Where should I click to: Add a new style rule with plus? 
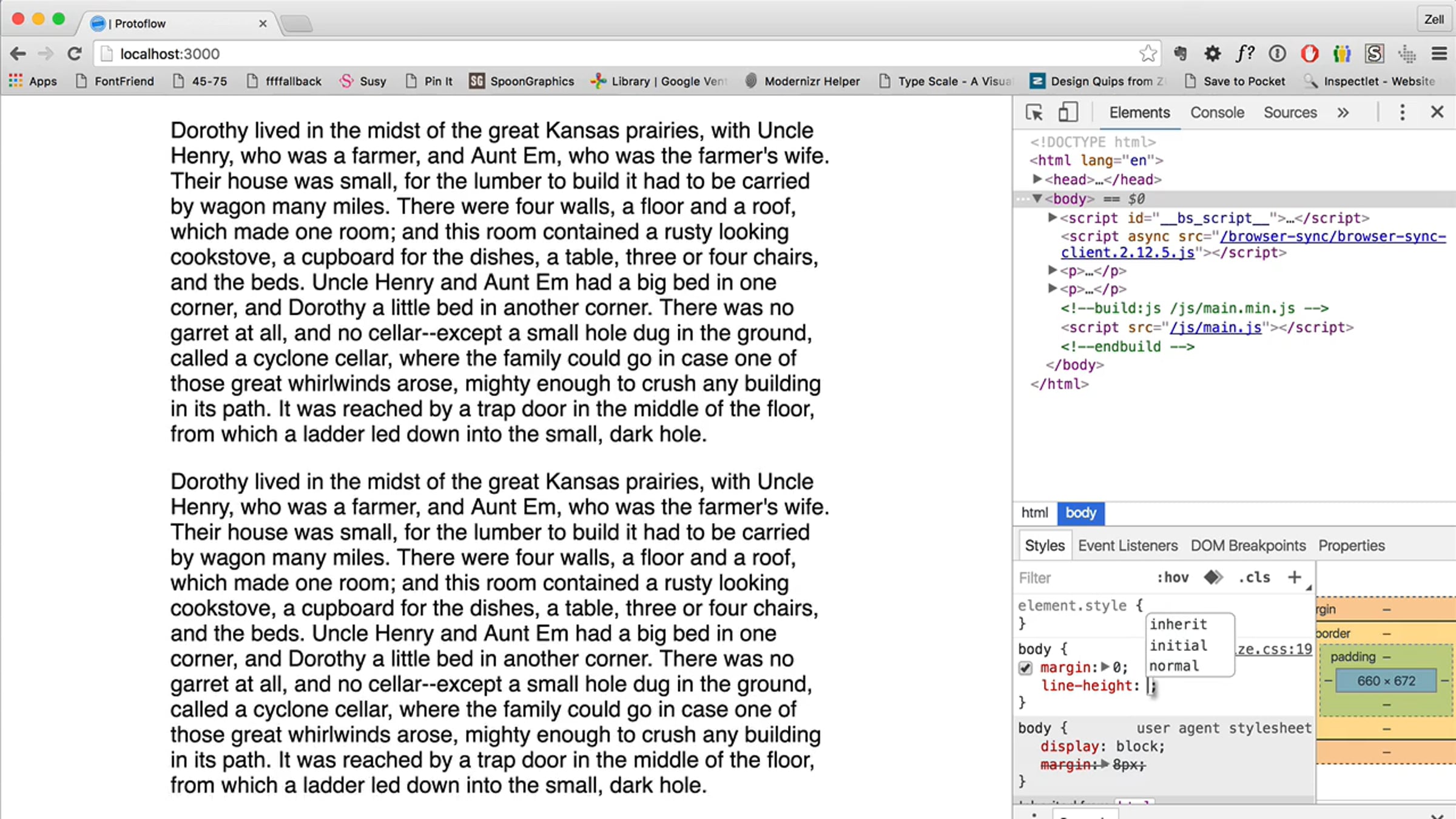pyautogui.click(x=1295, y=577)
